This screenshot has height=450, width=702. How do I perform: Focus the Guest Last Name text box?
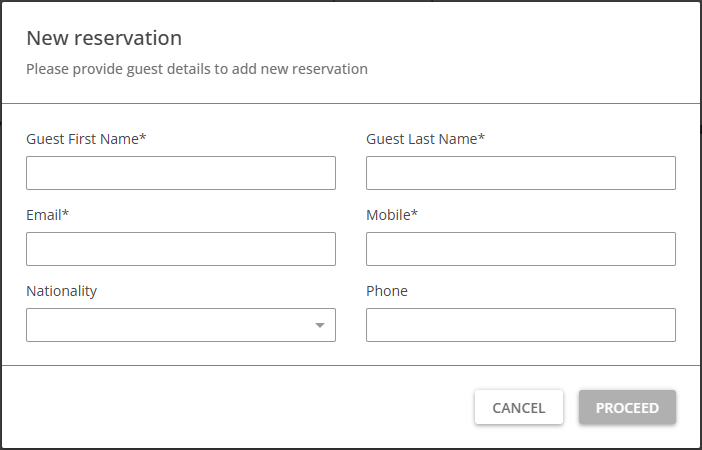click(520, 173)
